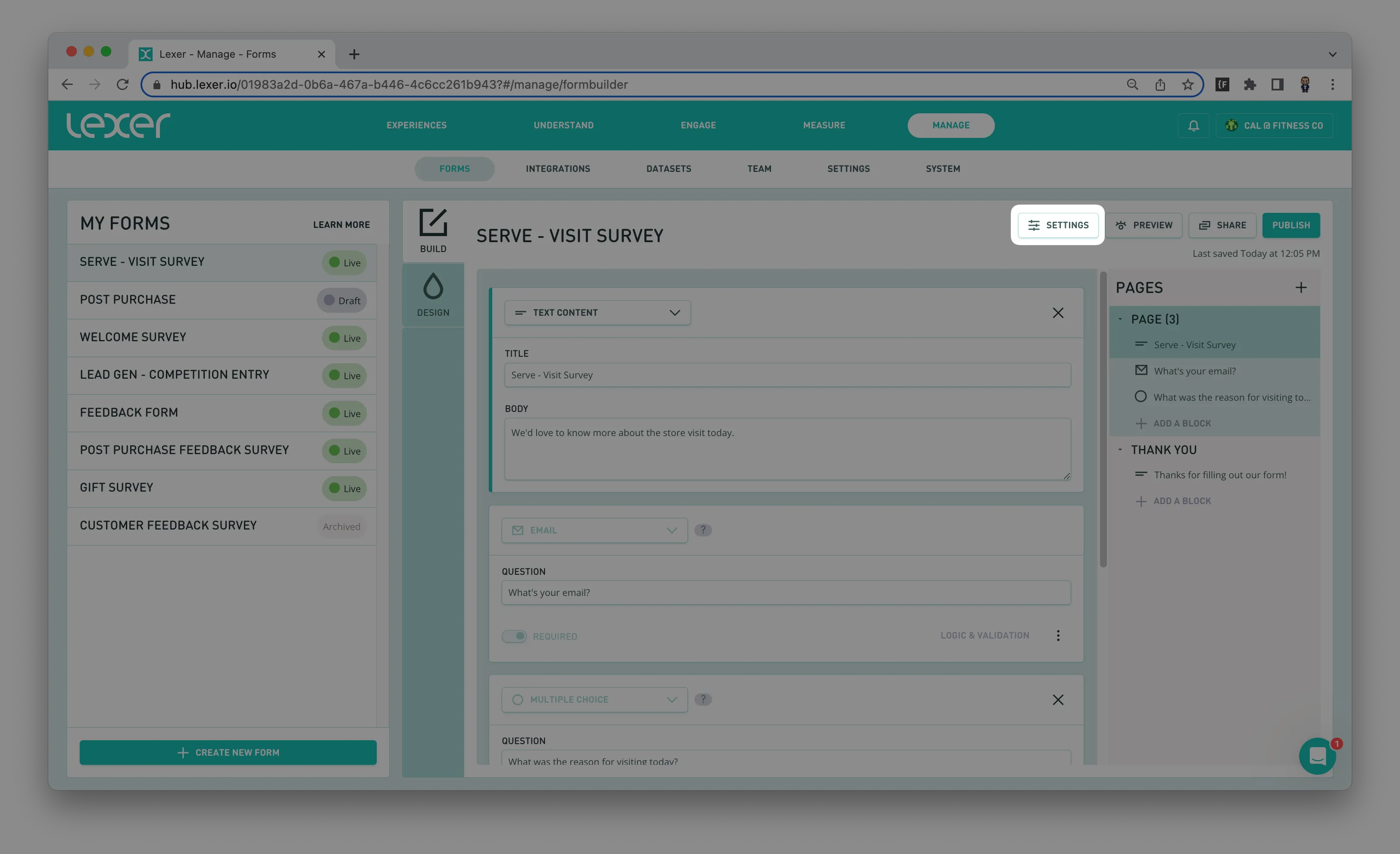Screen dimensions: 1400x854
Task: Open the chat support bubble
Action: 1317,756
